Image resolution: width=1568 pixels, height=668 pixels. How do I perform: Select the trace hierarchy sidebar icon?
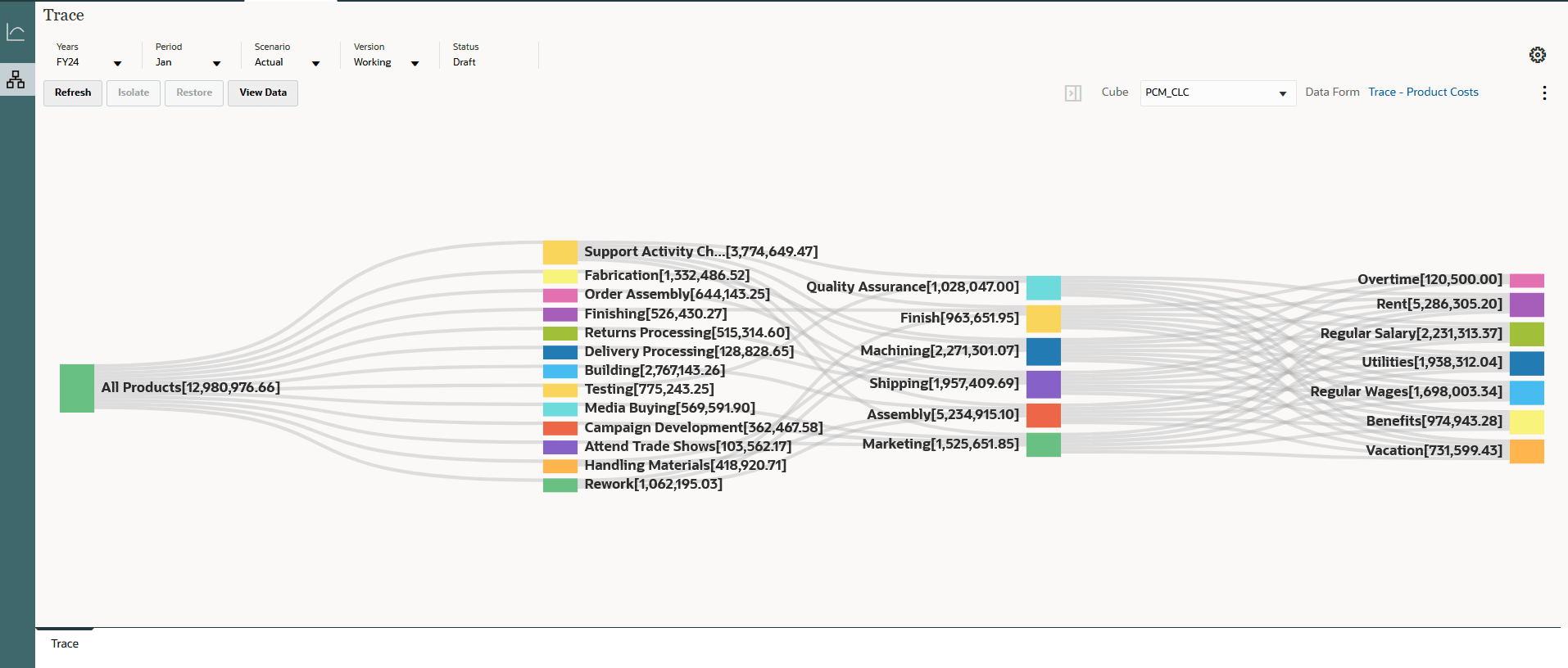click(x=16, y=79)
